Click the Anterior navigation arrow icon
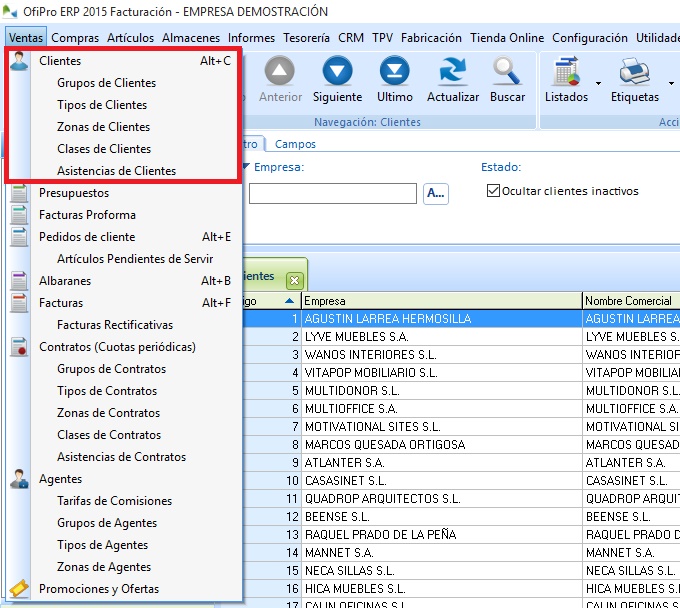The width and height of the screenshot is (680, 608). 280,72
